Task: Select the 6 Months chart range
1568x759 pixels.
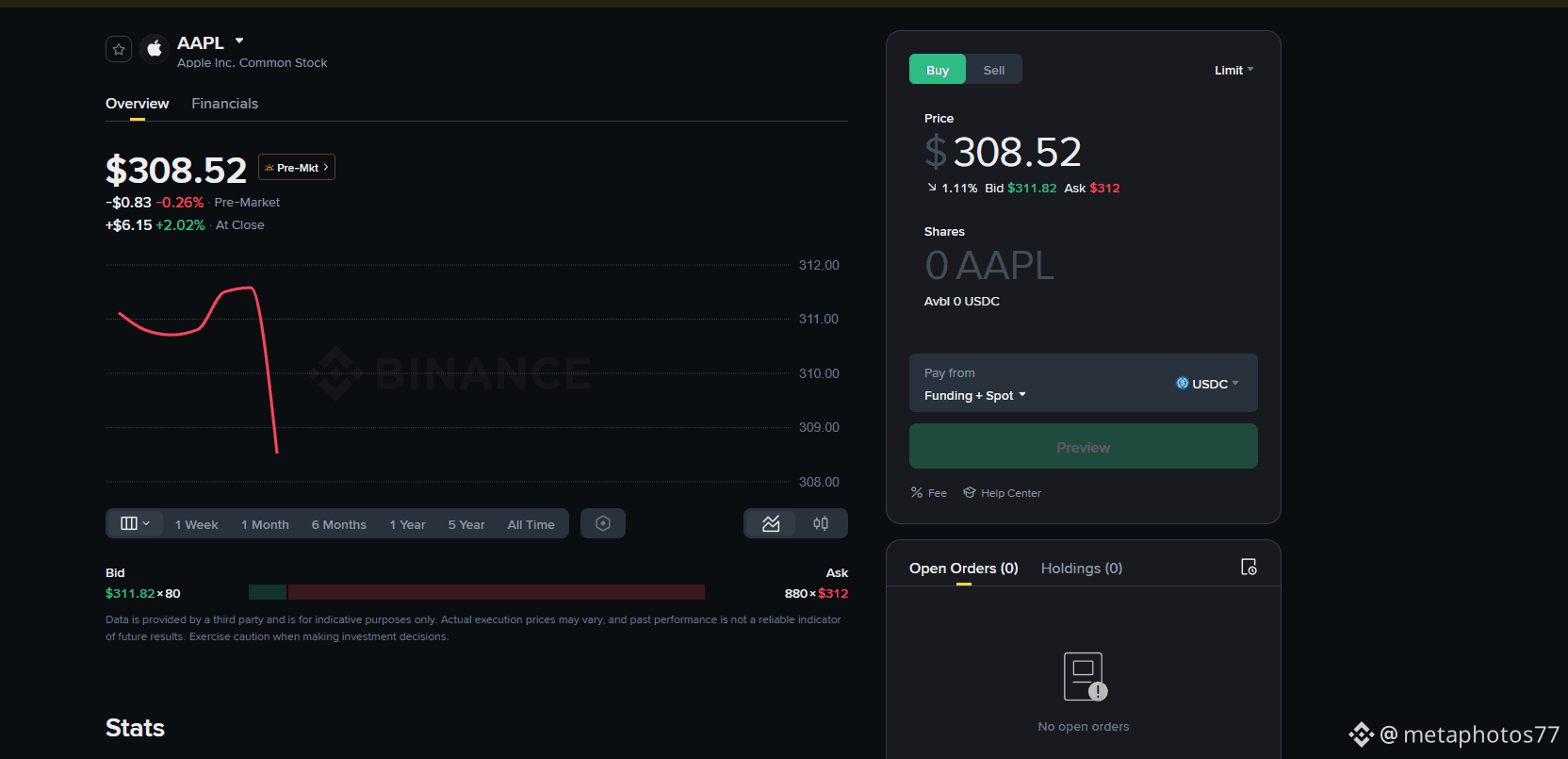Action: tap(339, 524)
